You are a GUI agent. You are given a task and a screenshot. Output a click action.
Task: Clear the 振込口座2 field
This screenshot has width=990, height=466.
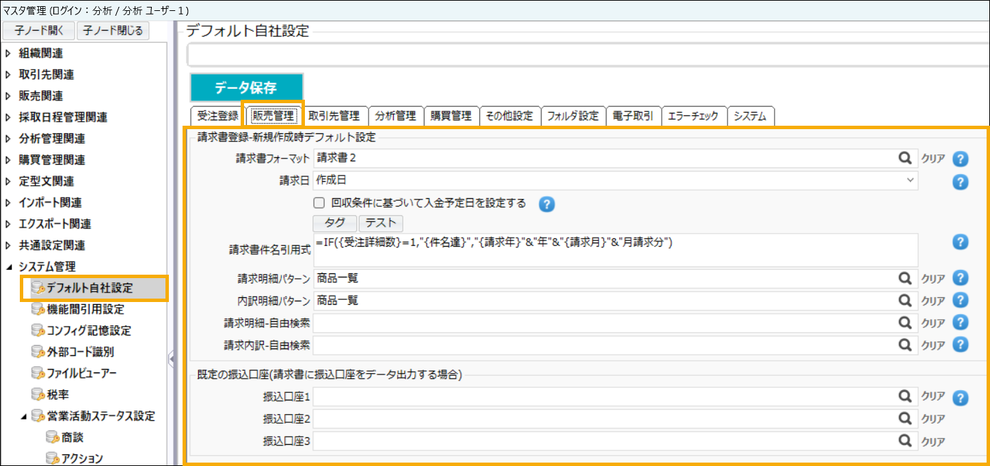933,419
